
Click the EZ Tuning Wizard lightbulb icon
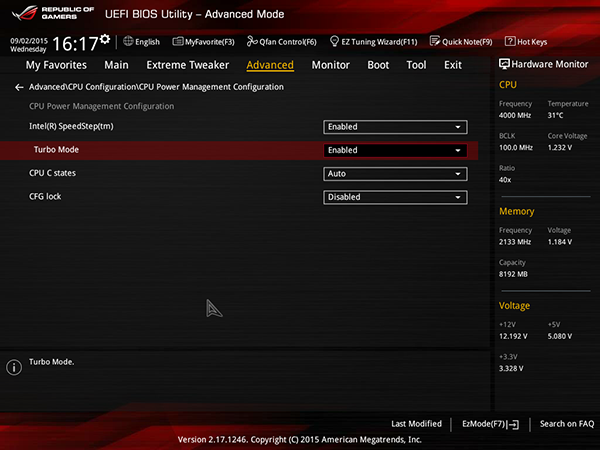click(x=334, y=41)
